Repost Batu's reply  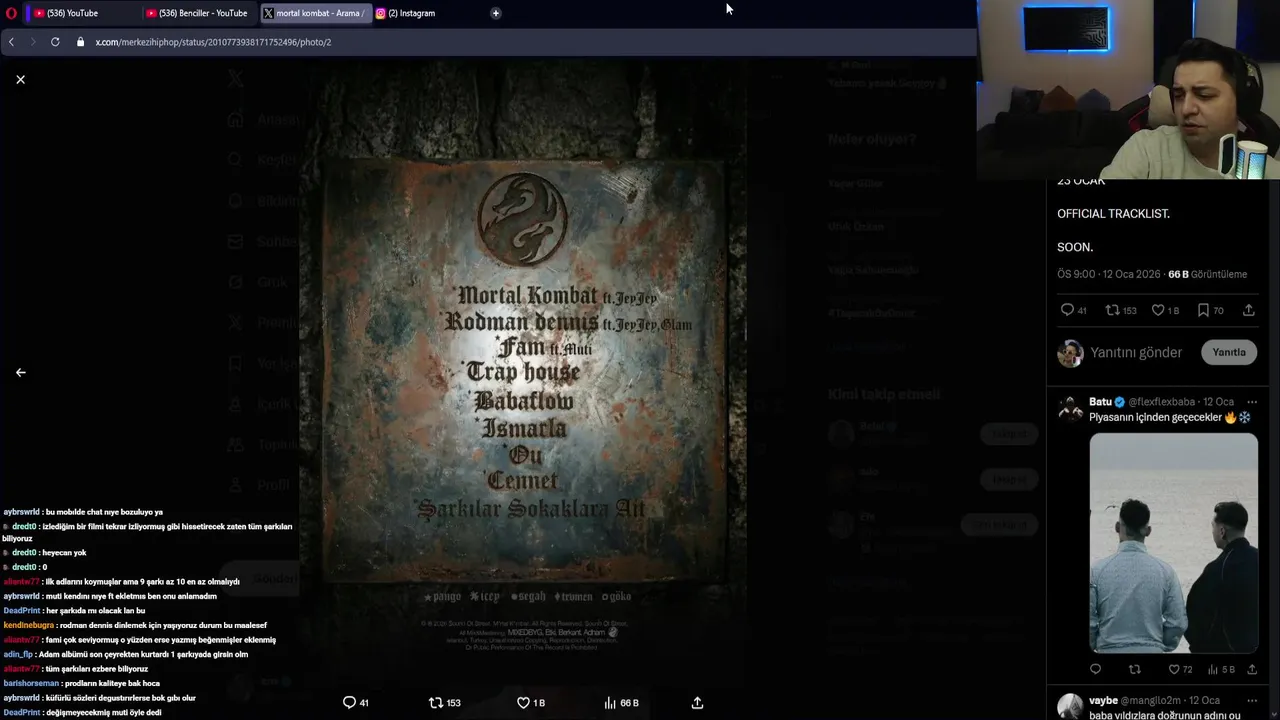(1134, 669)
